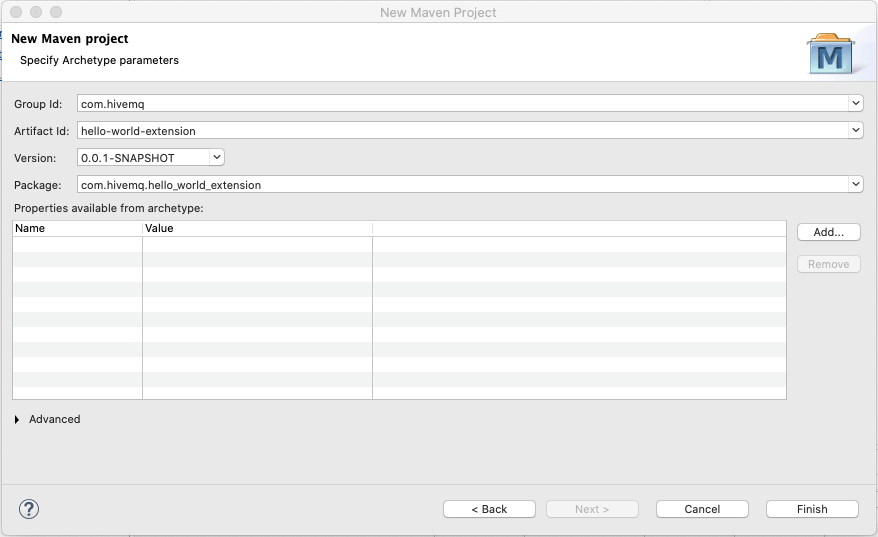
Task: Click in the Artifact Id text field
Action: [460, 130]
